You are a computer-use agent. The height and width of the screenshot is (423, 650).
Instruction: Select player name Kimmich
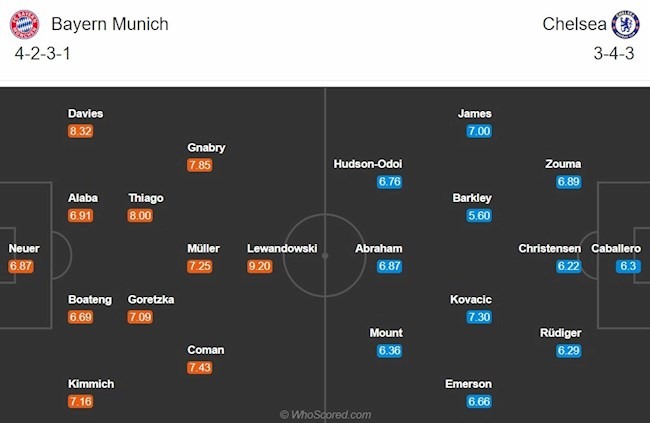tap(91, 384)
